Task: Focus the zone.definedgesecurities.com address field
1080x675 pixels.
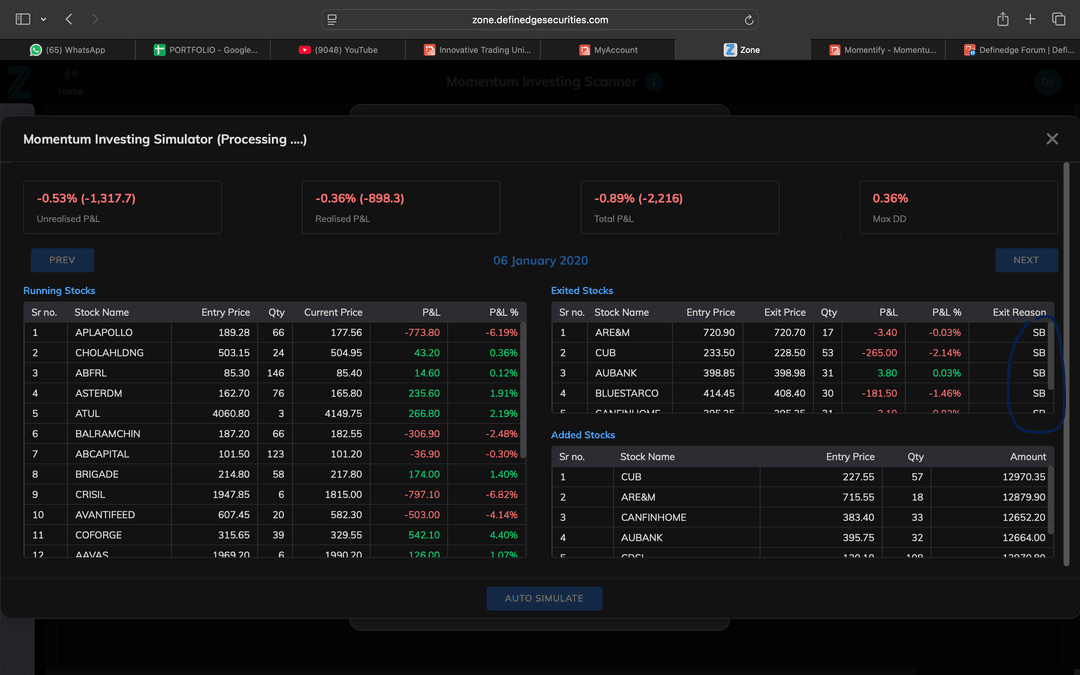Action: [x=540, y=19]
